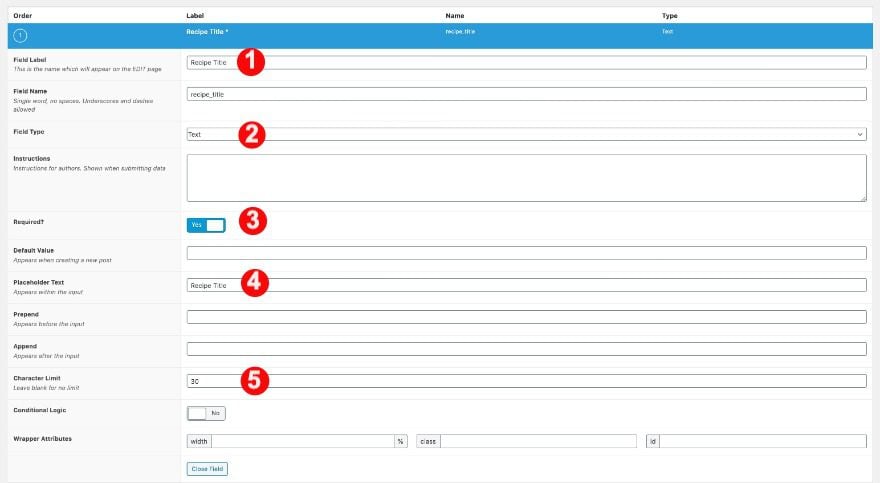
Task: Click the wrapper class input
Action: point(538,441)
